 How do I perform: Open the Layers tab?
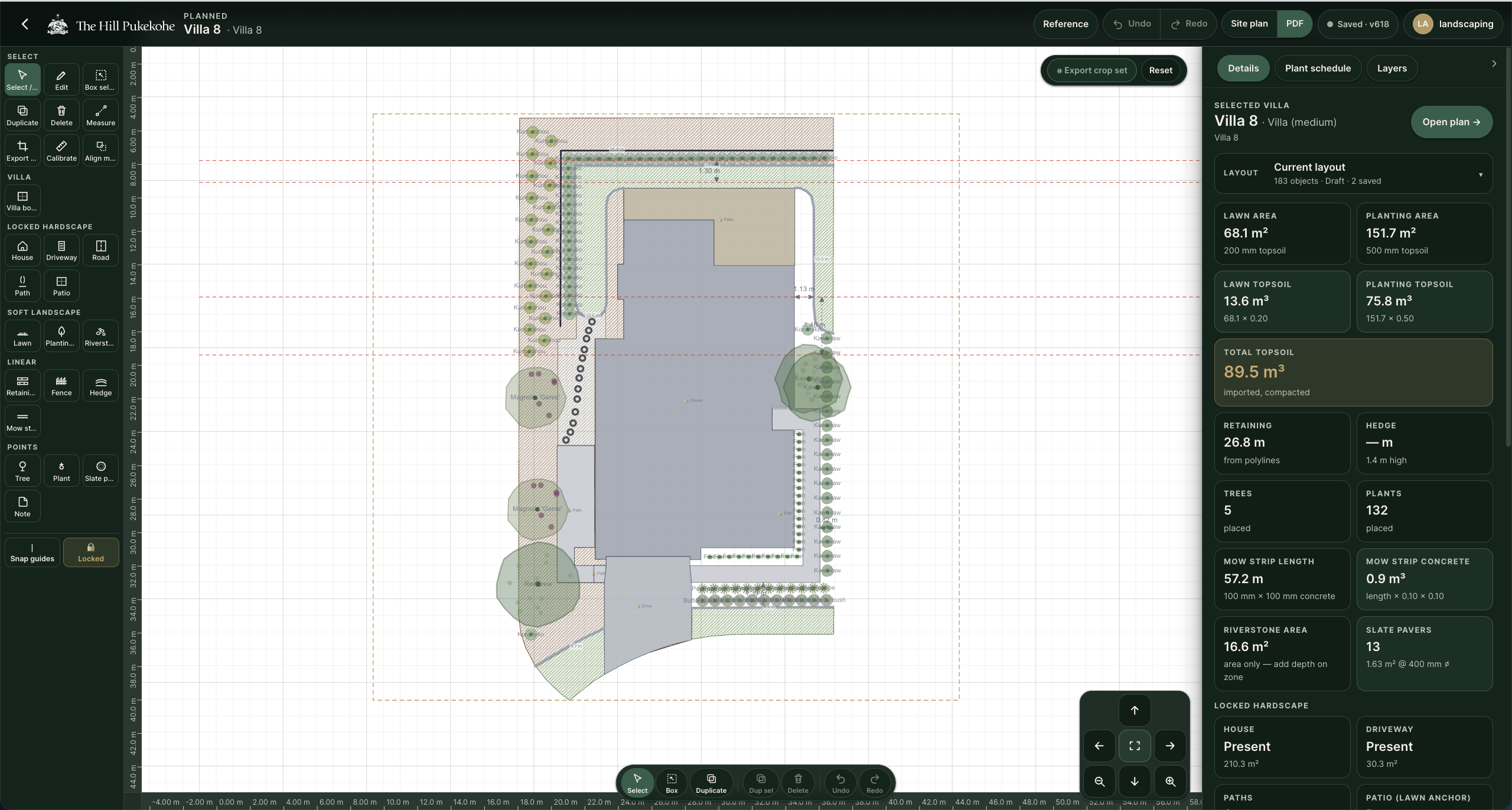tap(1392, 68)
